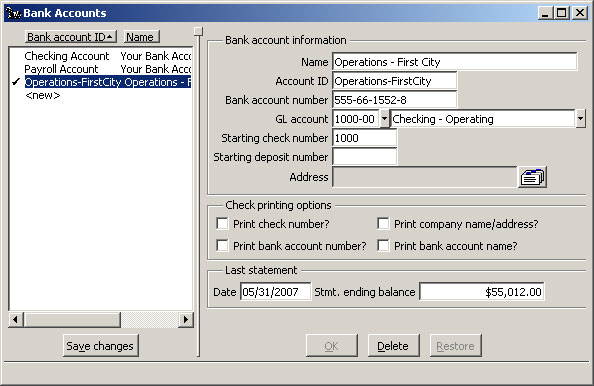The height and width of the screenshot is (386, 594).
Task: Click the last statement Date field
Action: click(275, 292)
